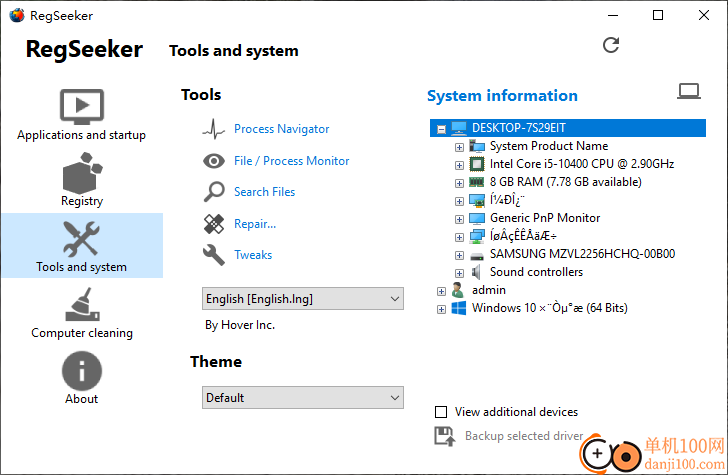Open the Registry section
The image size is (728, 475).
(82, 179)
